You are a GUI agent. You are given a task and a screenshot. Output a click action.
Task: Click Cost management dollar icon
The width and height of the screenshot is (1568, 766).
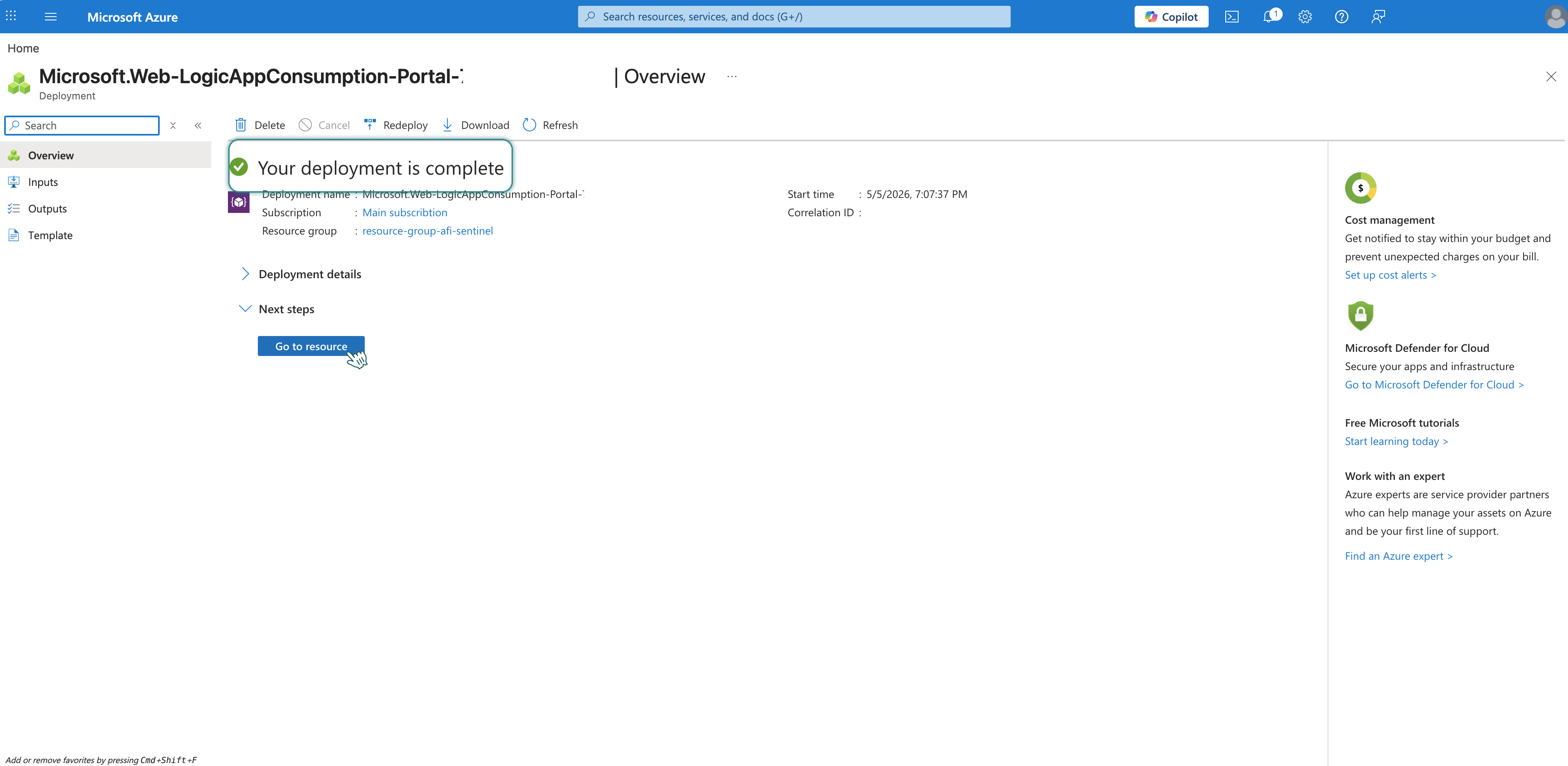1360,188
